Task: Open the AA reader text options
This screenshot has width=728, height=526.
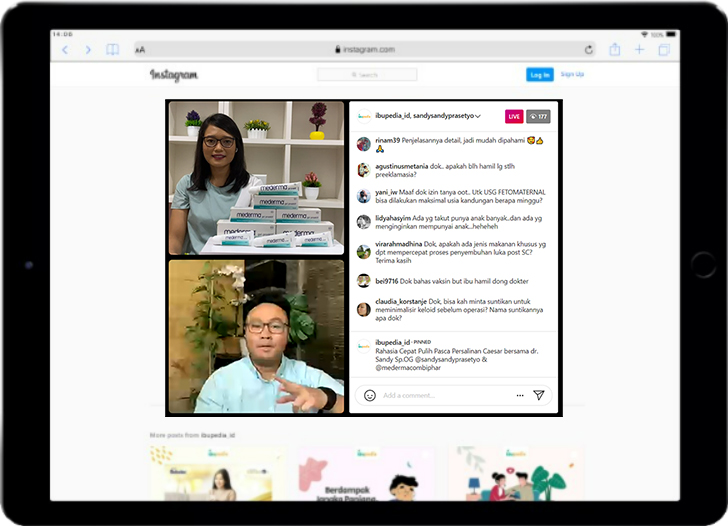Action: pyautogui.click(x=140, y=50)
